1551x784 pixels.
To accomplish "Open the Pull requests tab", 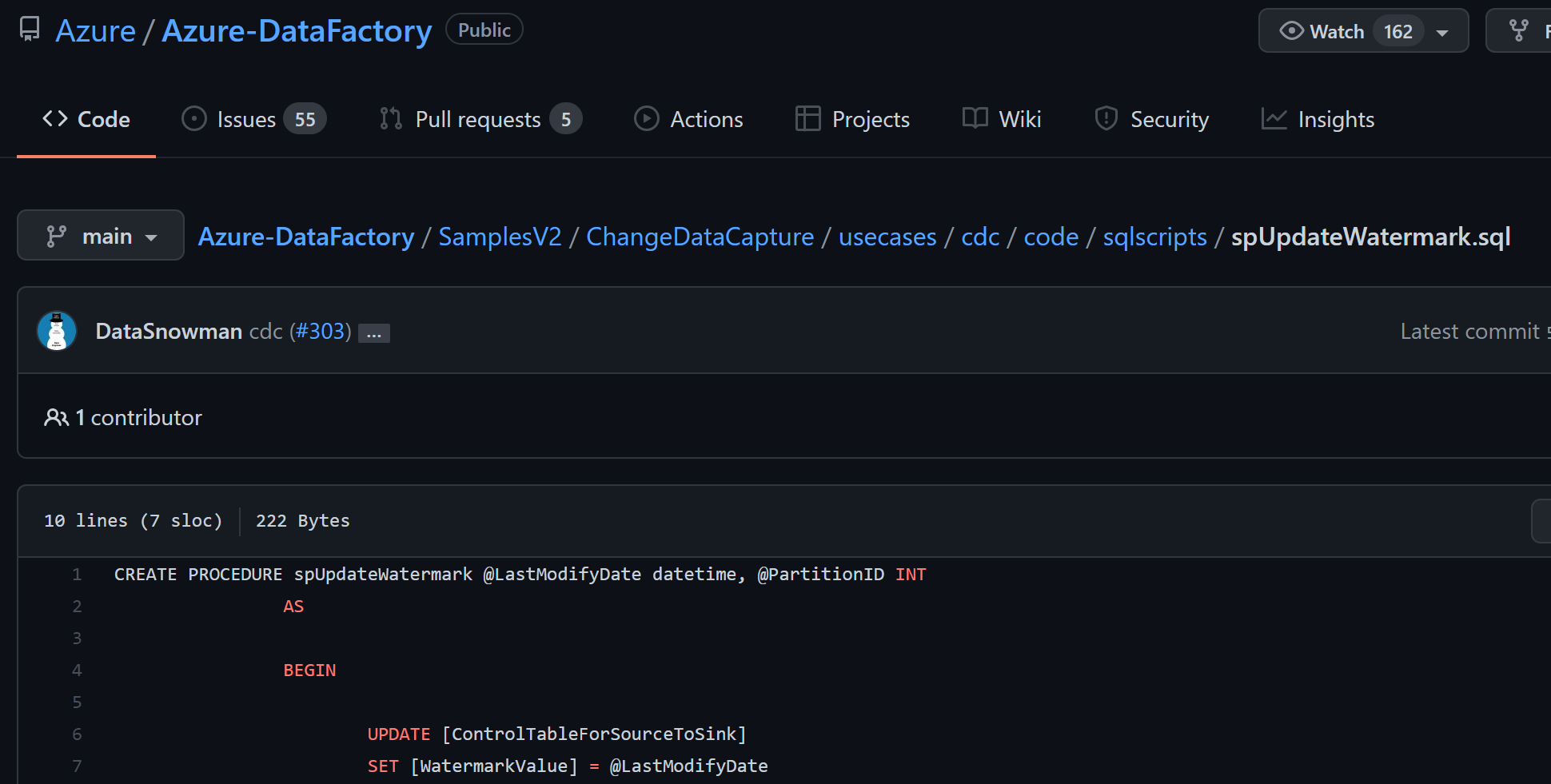I will coord(480,119).
